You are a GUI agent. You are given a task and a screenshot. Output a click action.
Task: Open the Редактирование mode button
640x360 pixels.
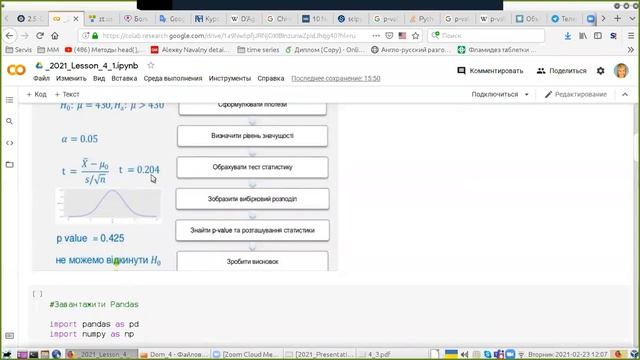click(x=576, y=94)
